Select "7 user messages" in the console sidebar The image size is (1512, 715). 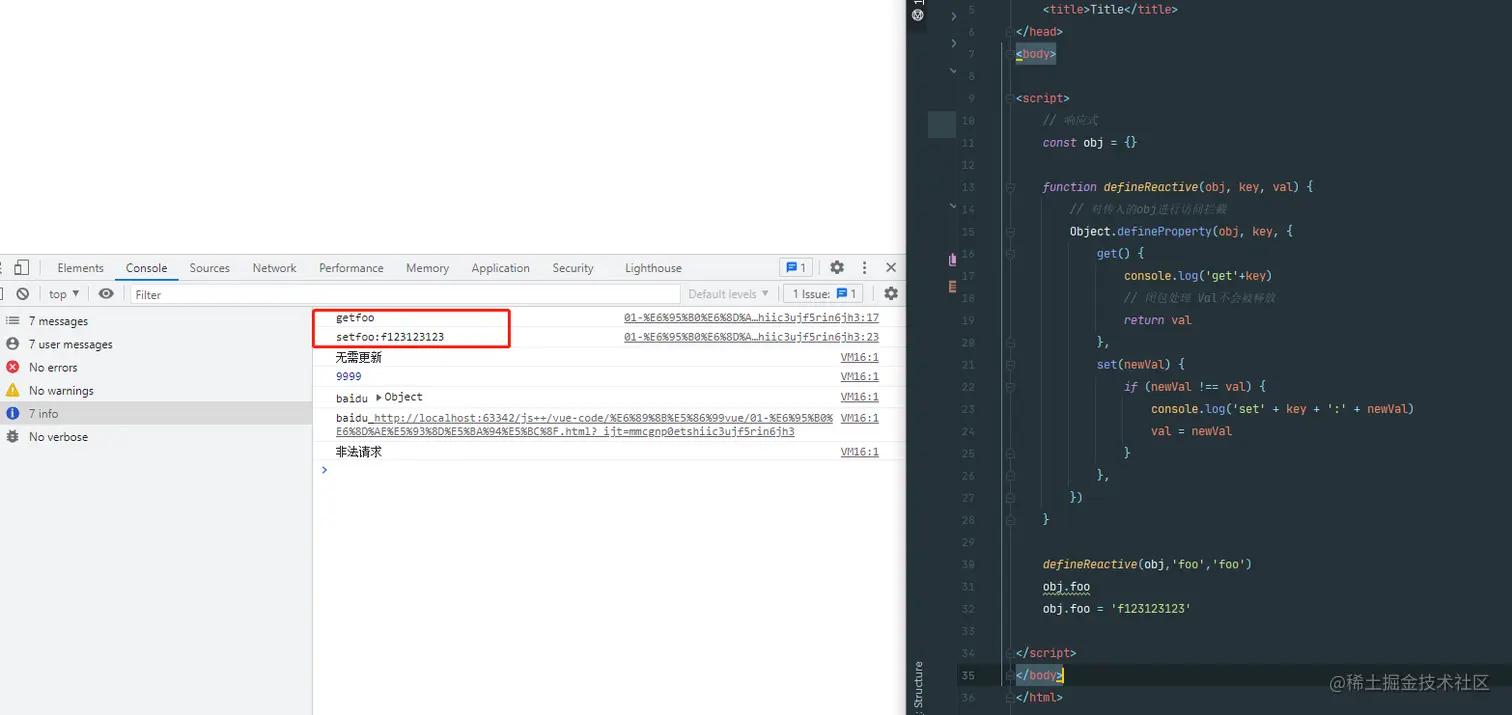click(156, 344)
